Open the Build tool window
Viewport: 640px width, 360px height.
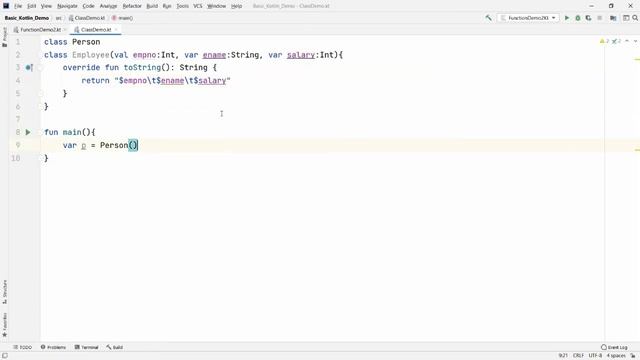click(x=115, y=347)
